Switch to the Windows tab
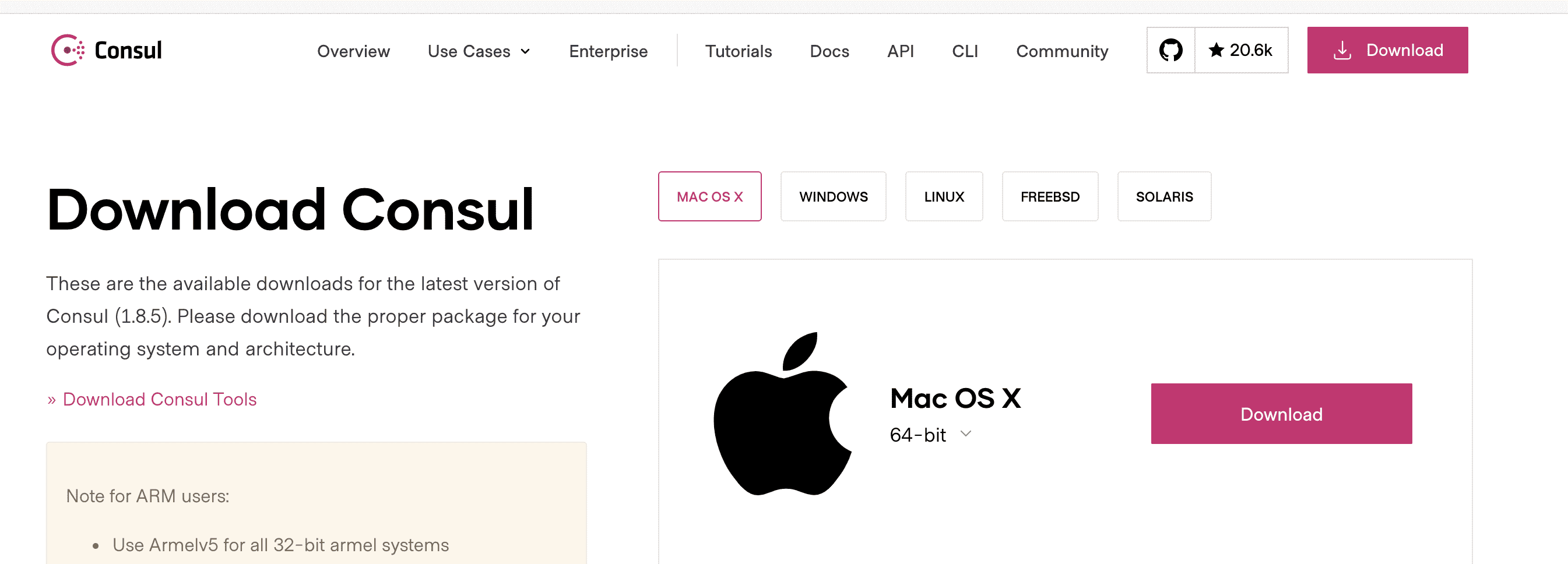The image size is (1568, 564). click(x=833, y=196)
